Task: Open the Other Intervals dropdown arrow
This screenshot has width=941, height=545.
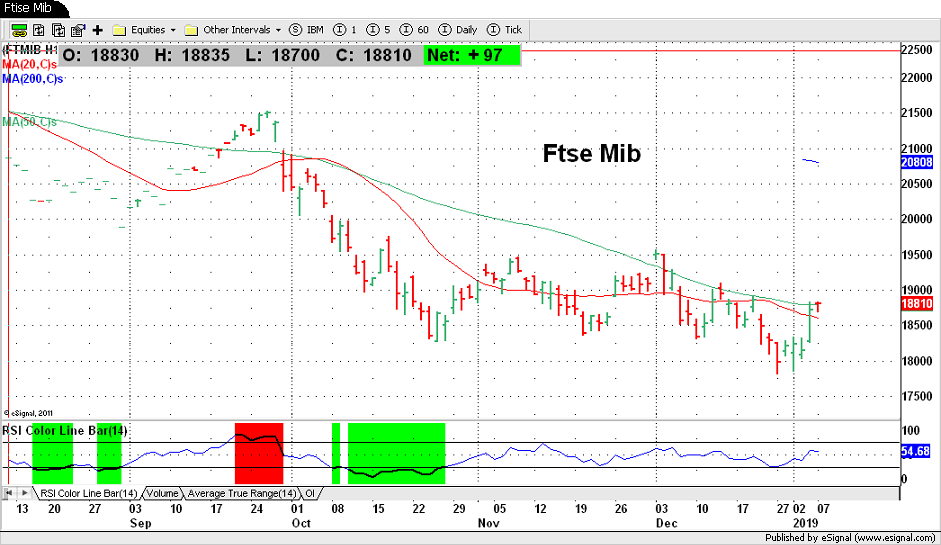Action: click(x=278, y=30)
